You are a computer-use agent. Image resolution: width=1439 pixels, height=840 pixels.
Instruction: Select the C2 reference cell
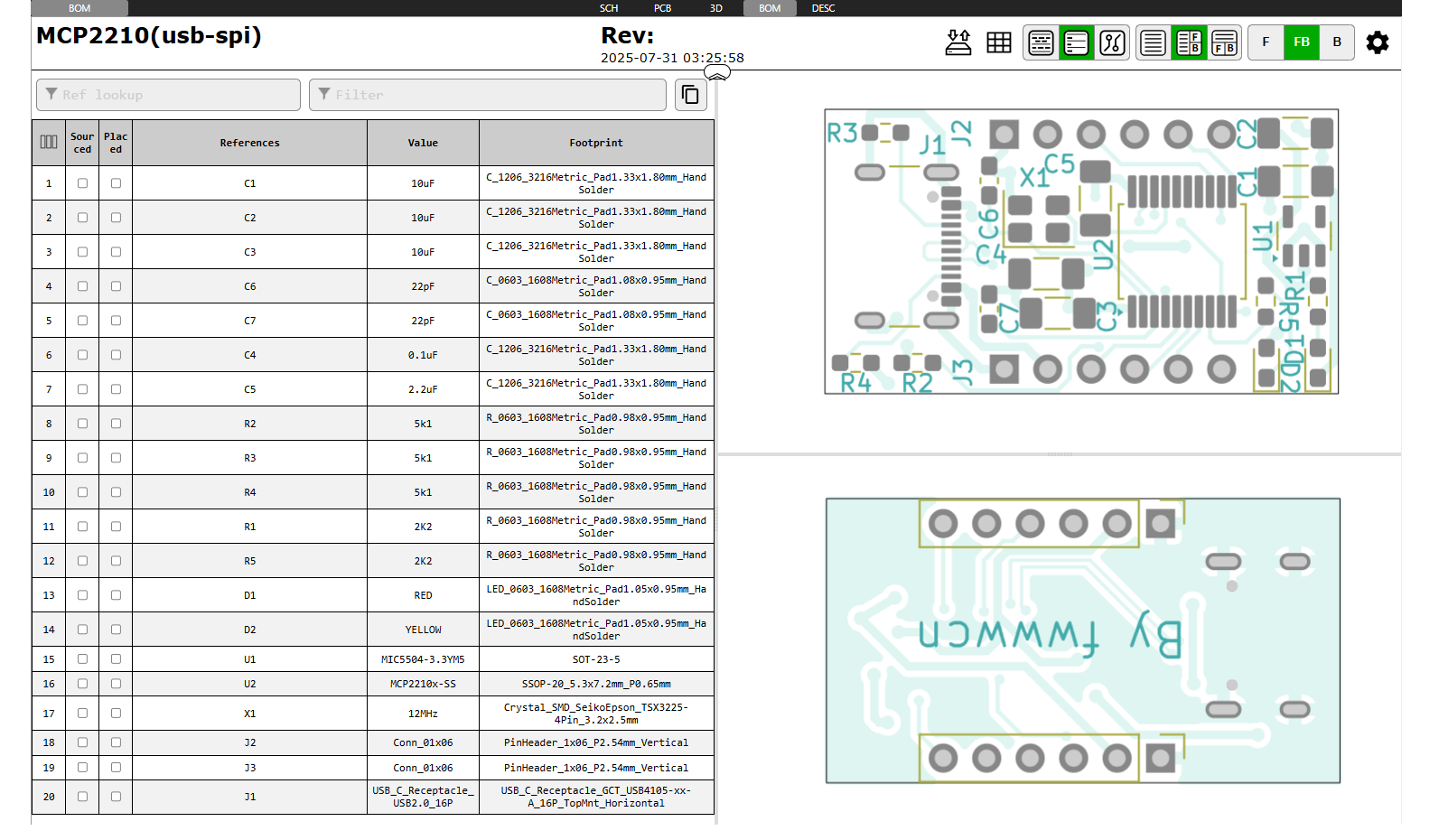250,218
